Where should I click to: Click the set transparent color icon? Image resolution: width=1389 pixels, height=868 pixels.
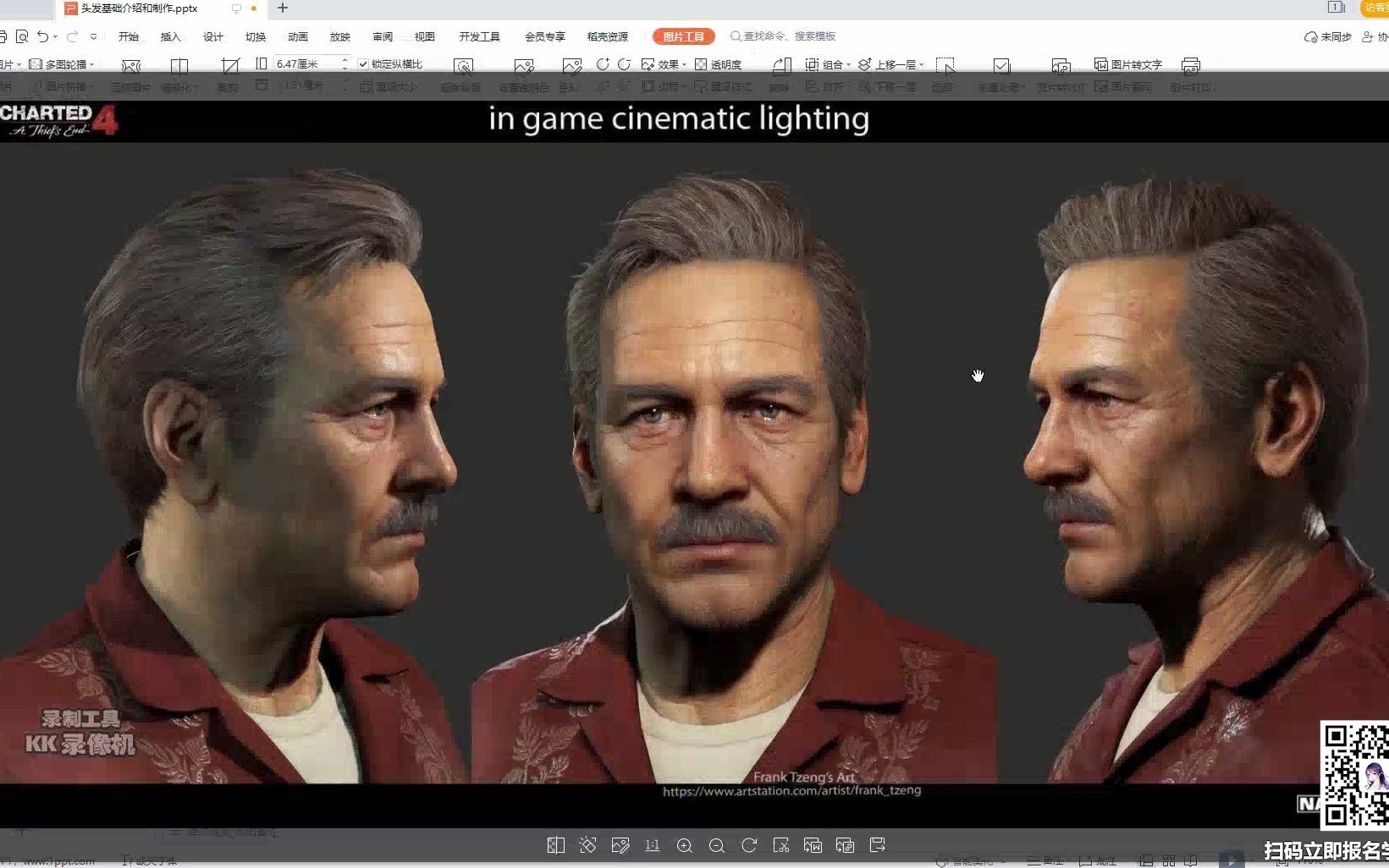click(524, 66)
